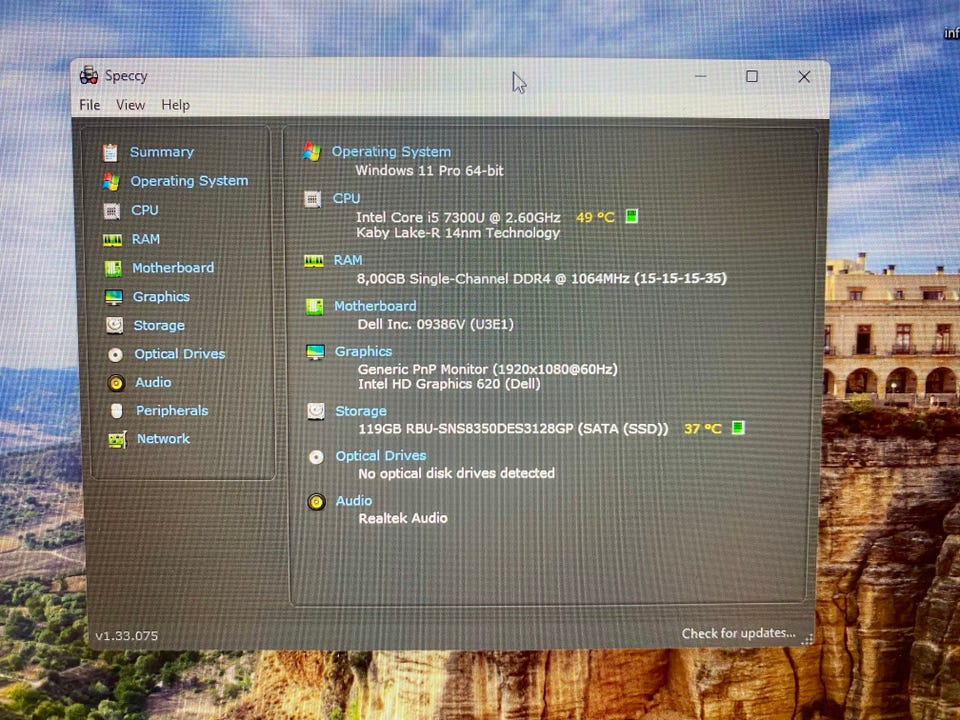
Task: Click the Network card icon in sidebar
Action: coord(117,439)
